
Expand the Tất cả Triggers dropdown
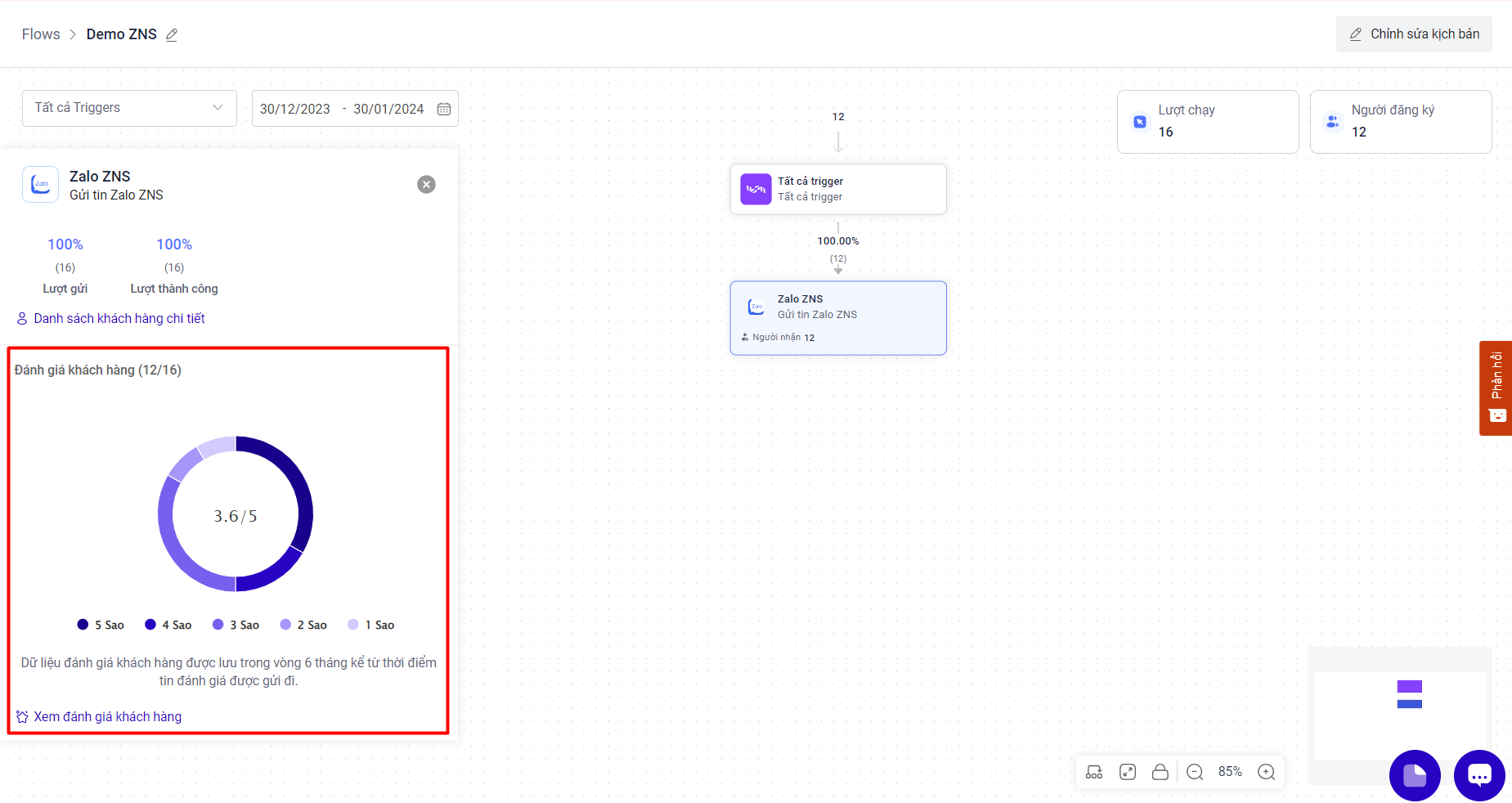click(129, 108)
